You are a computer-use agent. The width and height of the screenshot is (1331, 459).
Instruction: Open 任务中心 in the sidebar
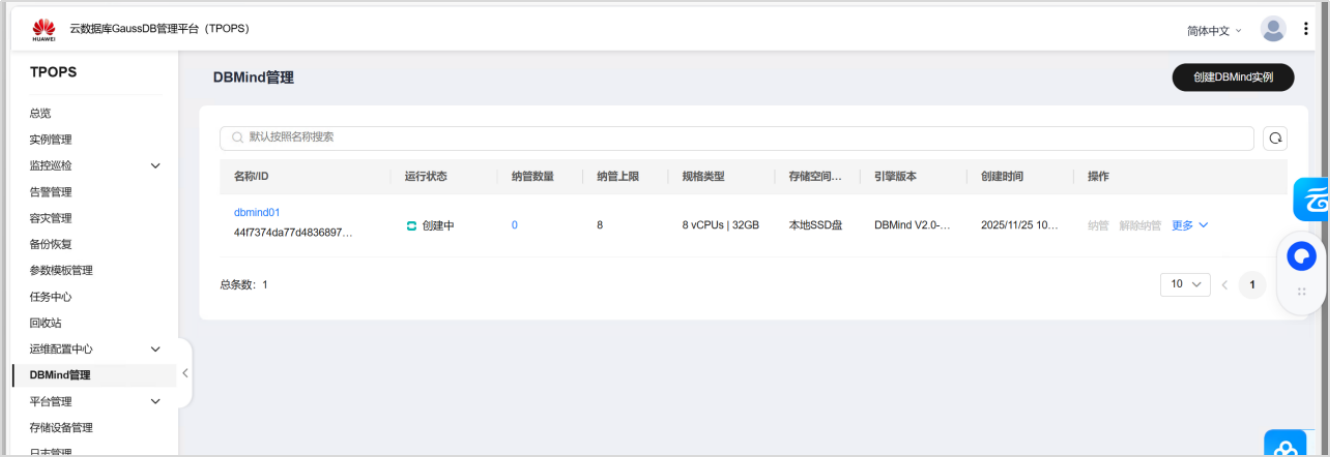pyautogui.click(x=51, y=297)
